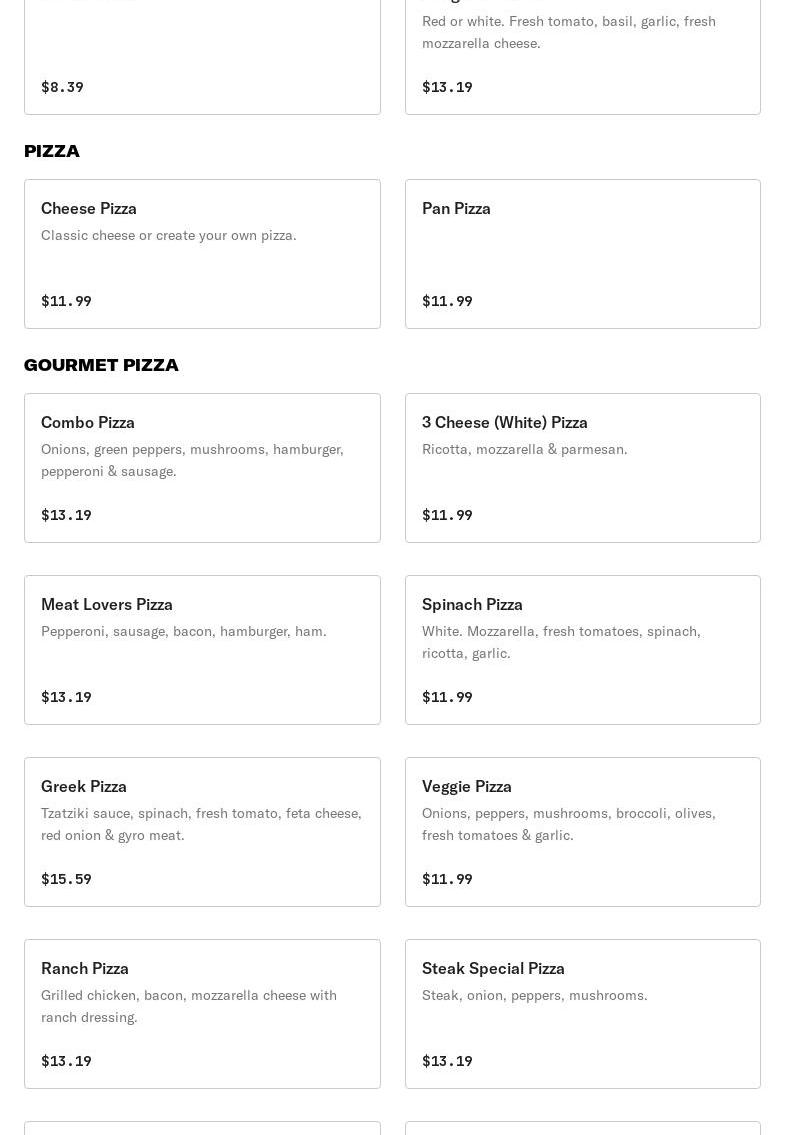Open the 3 Cheese (White) Pizza card

coord(582,468)
